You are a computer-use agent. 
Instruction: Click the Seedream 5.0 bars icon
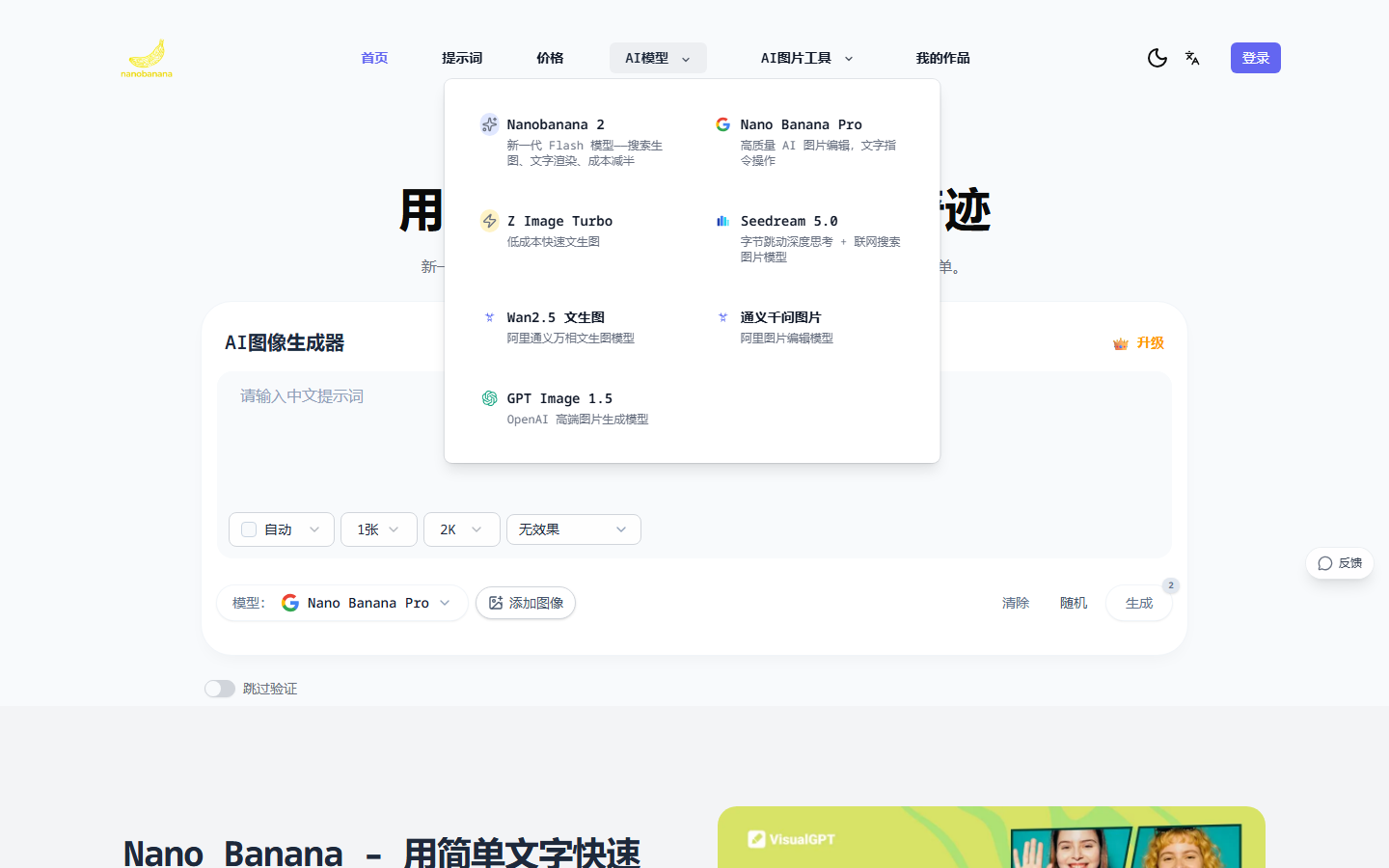(722, 221)
